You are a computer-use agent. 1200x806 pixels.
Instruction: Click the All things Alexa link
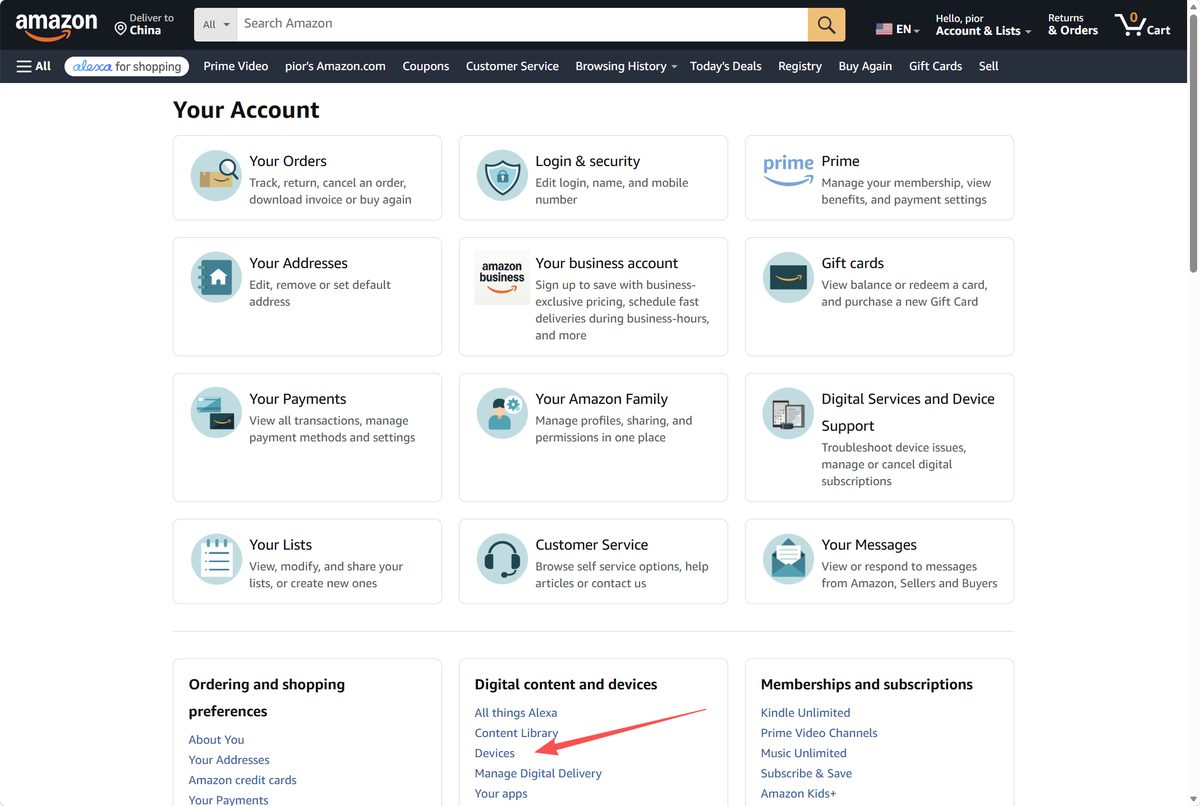coord(516,713)
